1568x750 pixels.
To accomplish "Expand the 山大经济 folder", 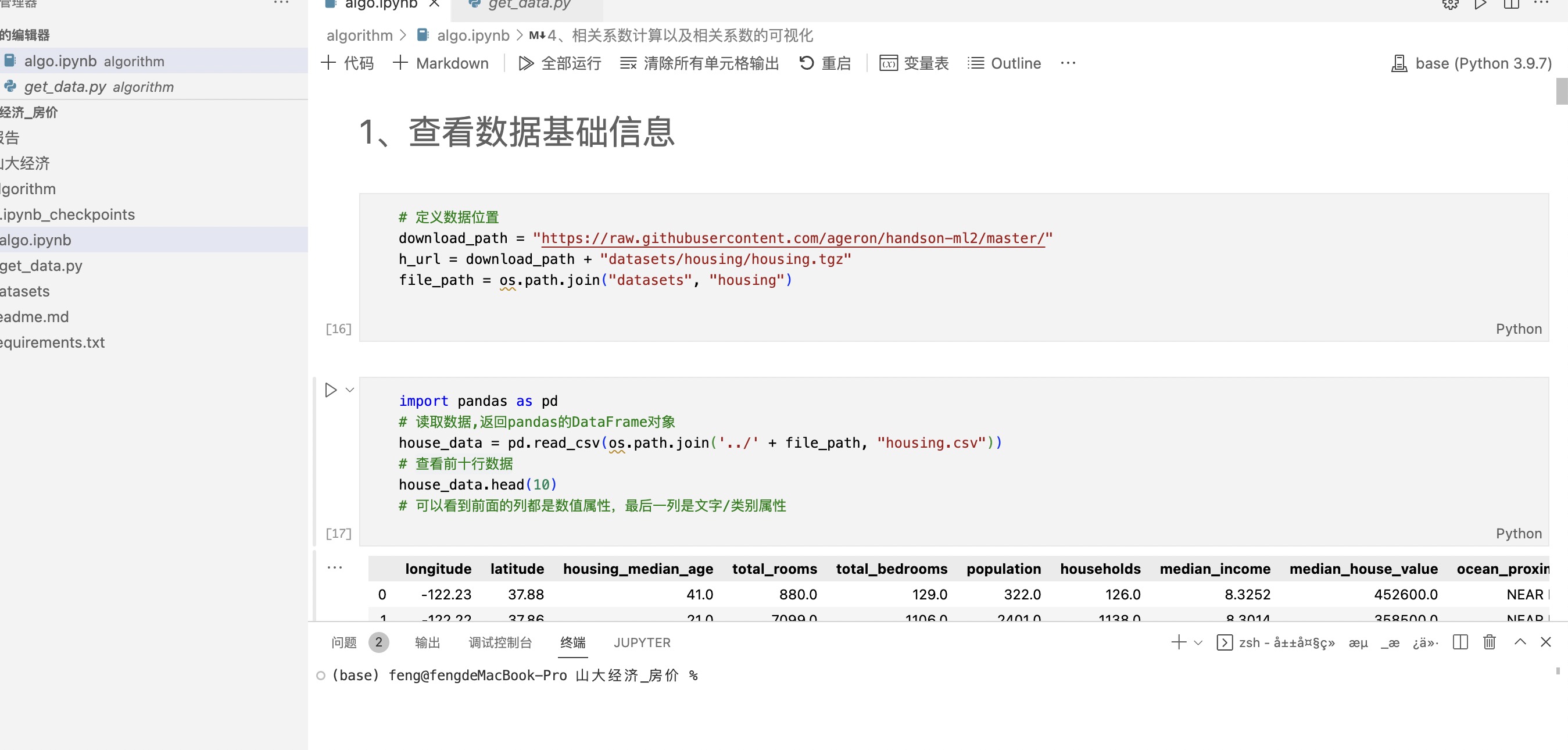I will (x=153, y=163).
